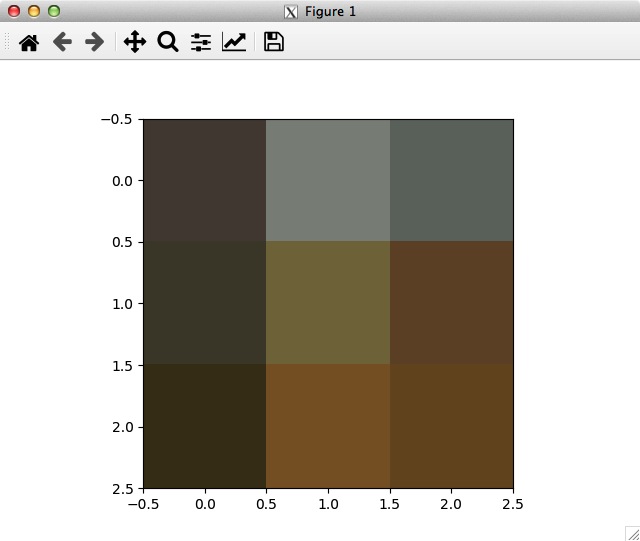
Task: Go back to previous view
Action: [x=62, y=43]
